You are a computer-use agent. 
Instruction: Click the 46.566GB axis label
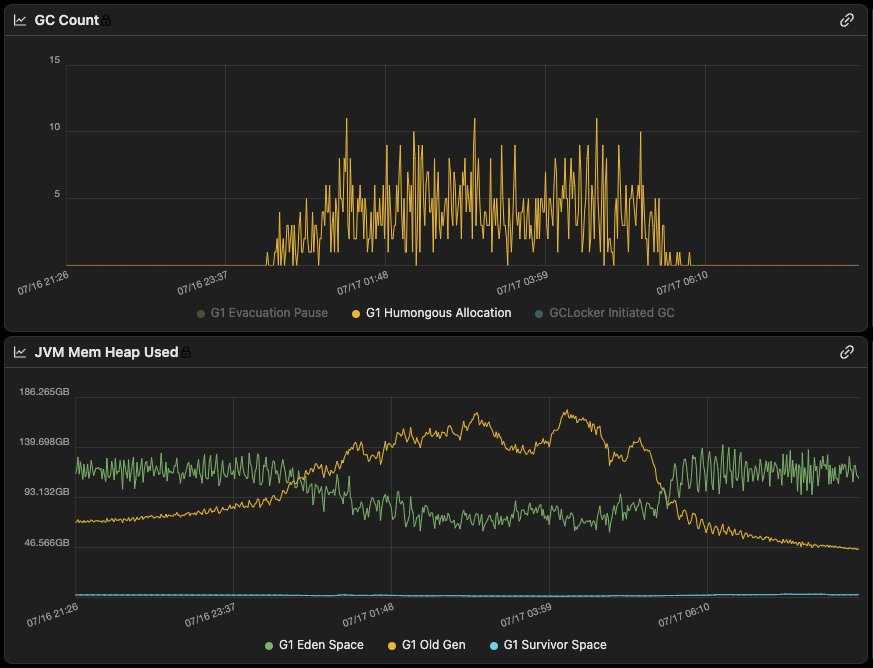tap(47, 543)
